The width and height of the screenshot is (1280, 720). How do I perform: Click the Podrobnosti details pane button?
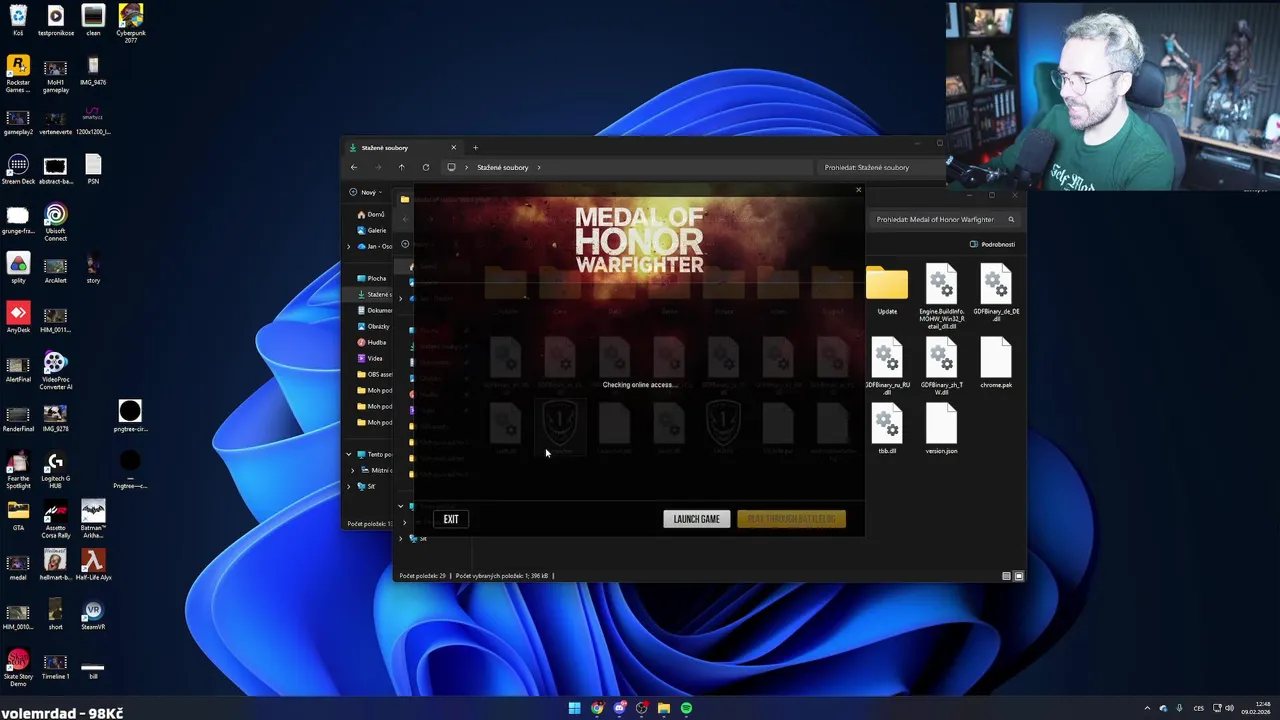pyautogui.click(x=992, y=244)
